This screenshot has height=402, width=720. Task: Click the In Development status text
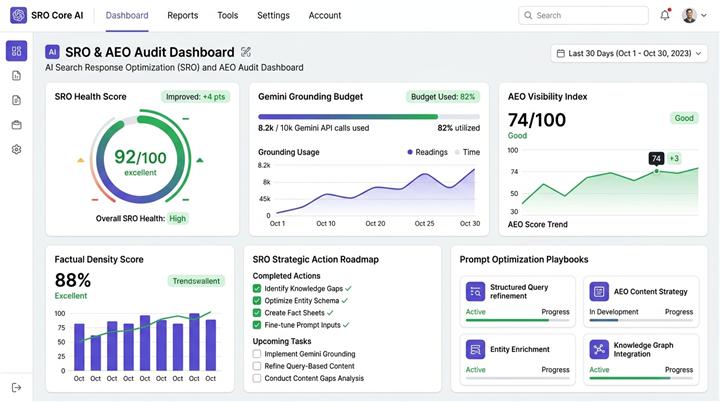pos(614,311)
